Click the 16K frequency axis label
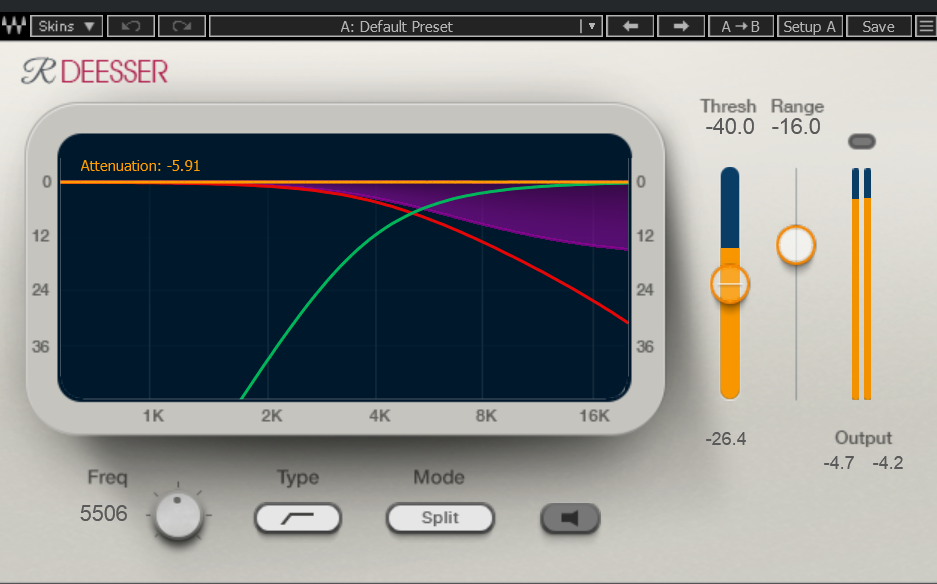 594,415
